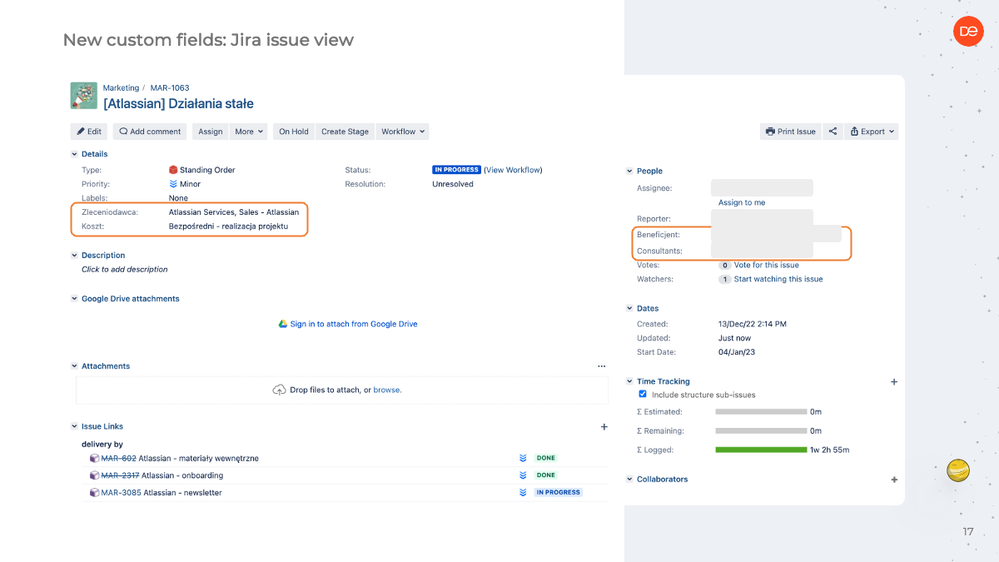Click the green Logged time bar

(761, 450)
